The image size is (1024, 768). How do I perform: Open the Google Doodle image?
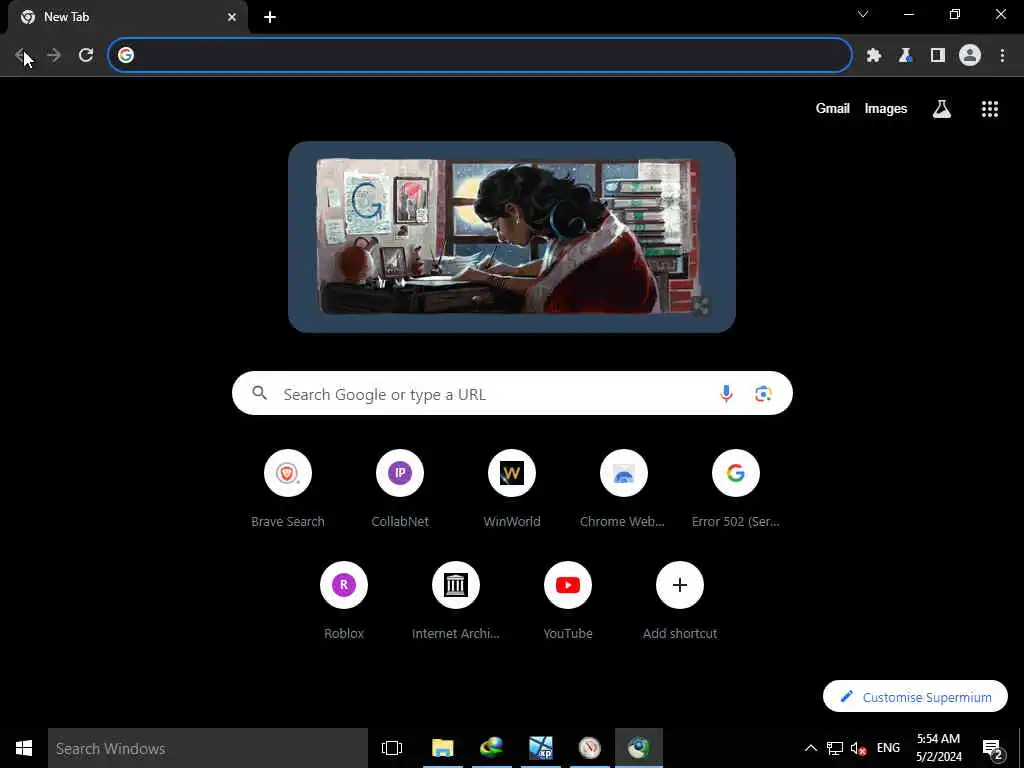click(x=512, y=237)
